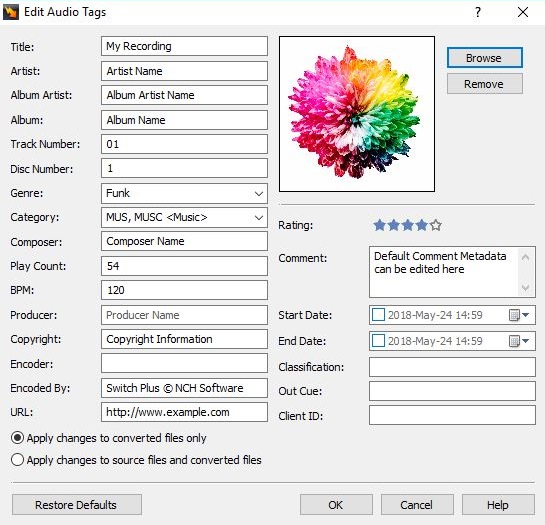Confirm with the OK button
Viewport: 545px width, 525px height.
[x=336, y=505]
